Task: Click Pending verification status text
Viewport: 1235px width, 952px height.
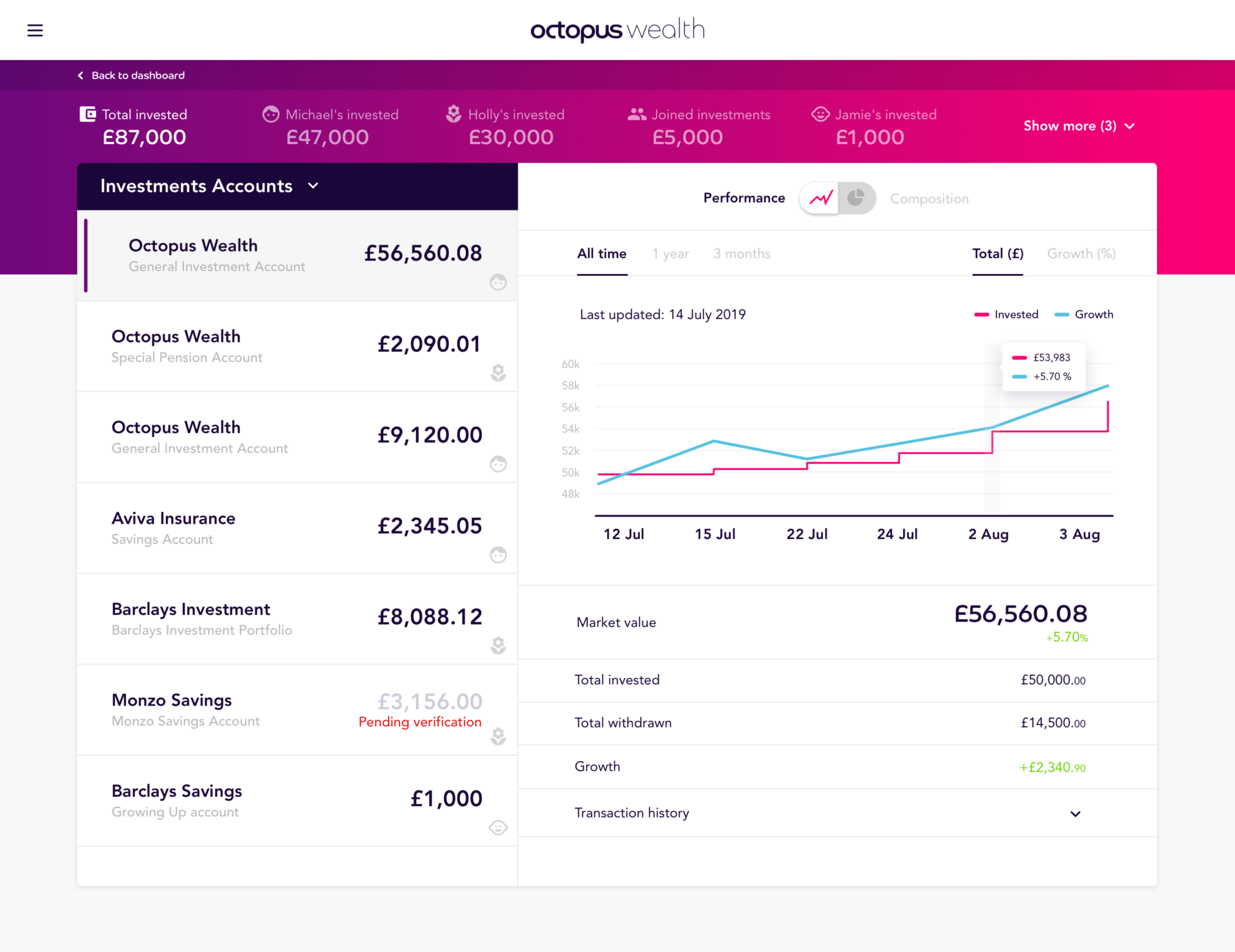Action: pyautogui.click(x=419, y=722)
